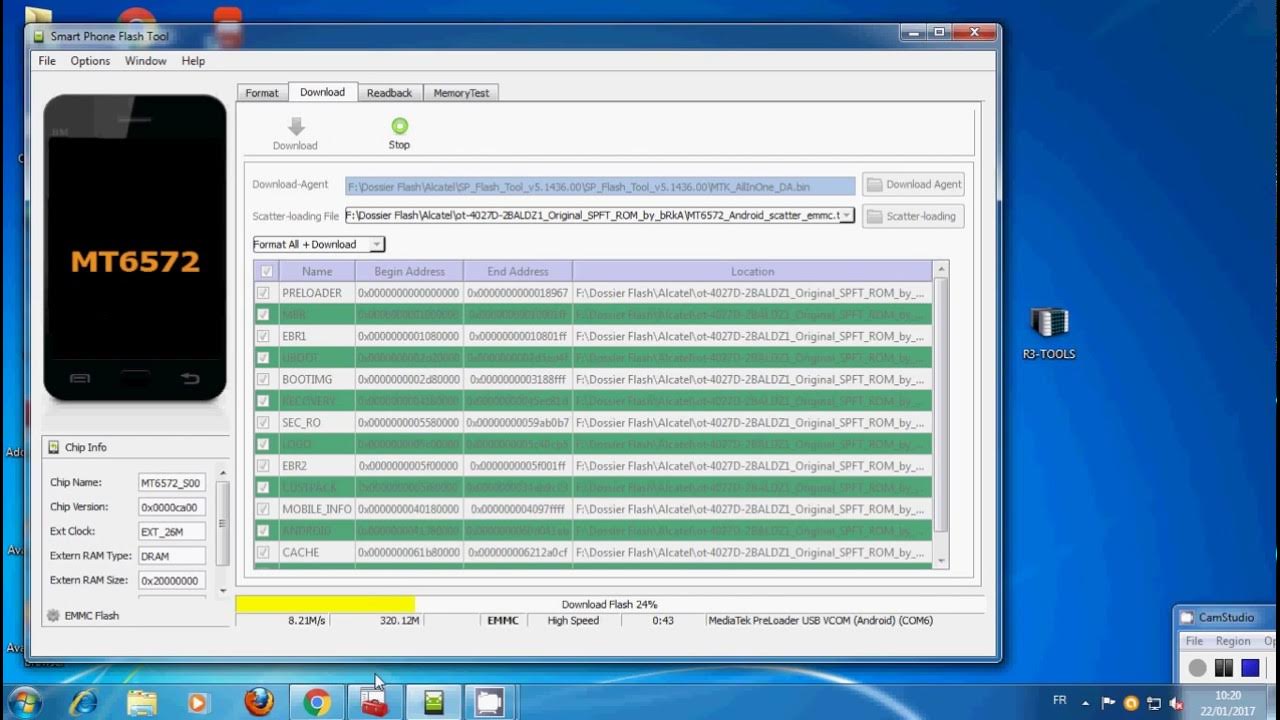Open the red toolbox taskbar app

pos(374,703)
